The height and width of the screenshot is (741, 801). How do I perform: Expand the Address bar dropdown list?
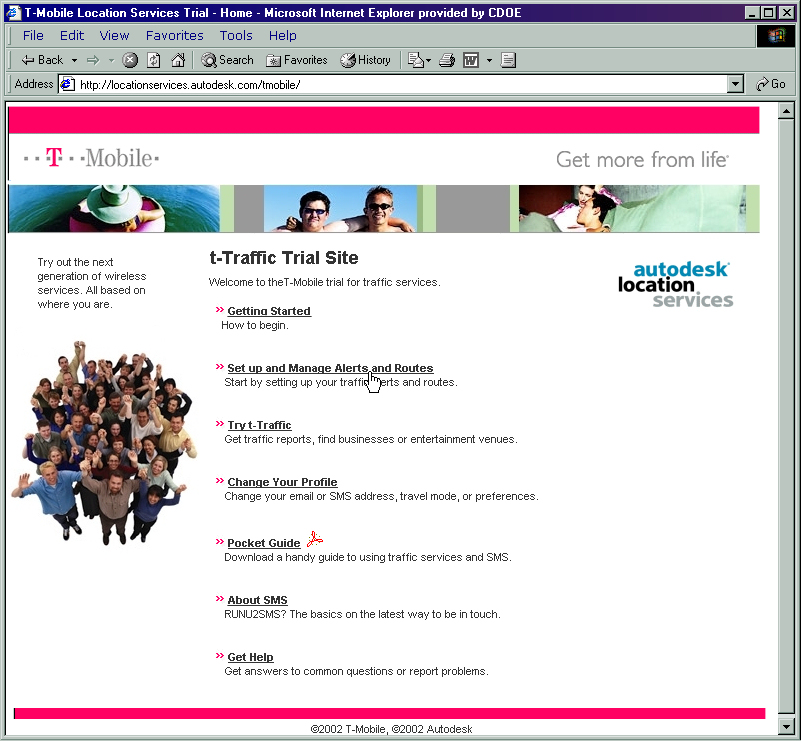[x=735, y=84]
